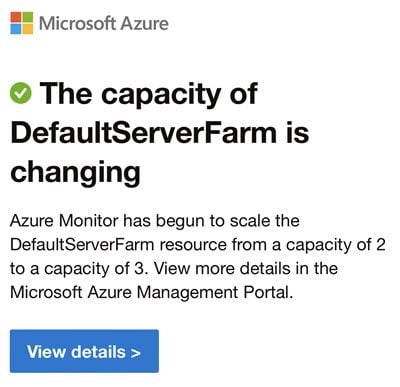The image size is (400, 387).
Task: Click the blue square of Microsoft logo
Action: click(16, 29)
